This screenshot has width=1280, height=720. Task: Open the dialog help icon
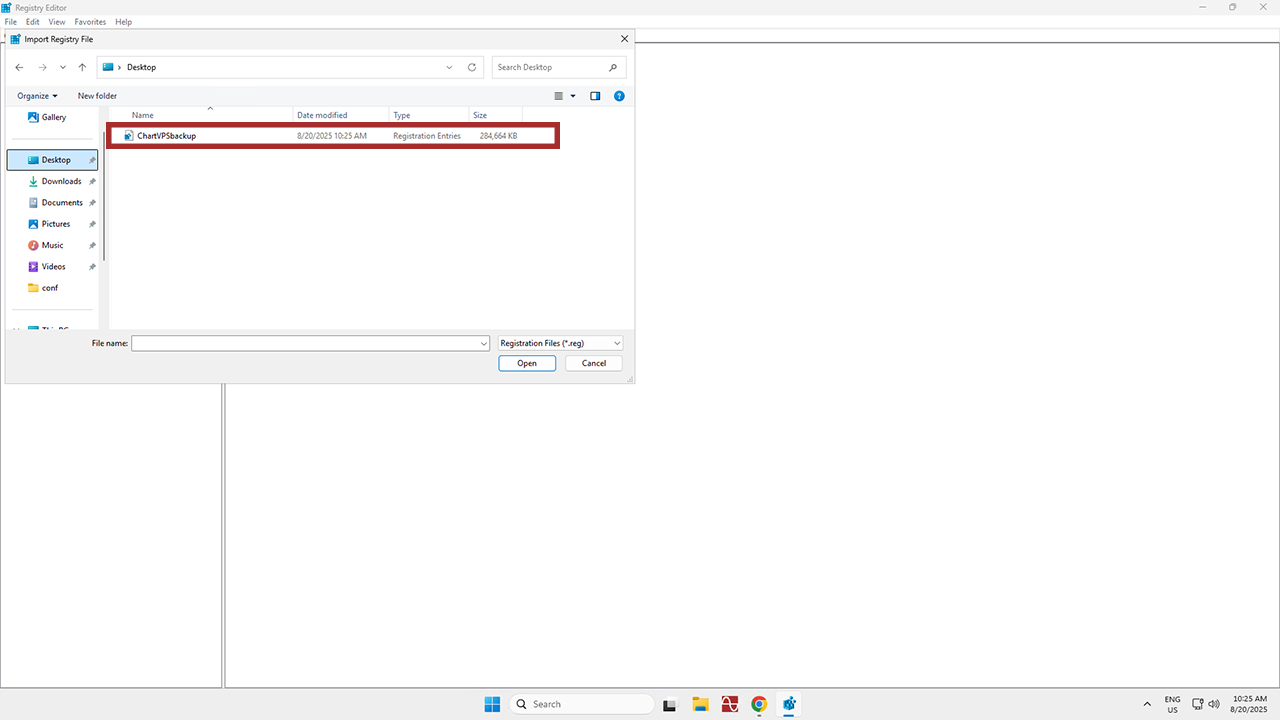[619, 96]
